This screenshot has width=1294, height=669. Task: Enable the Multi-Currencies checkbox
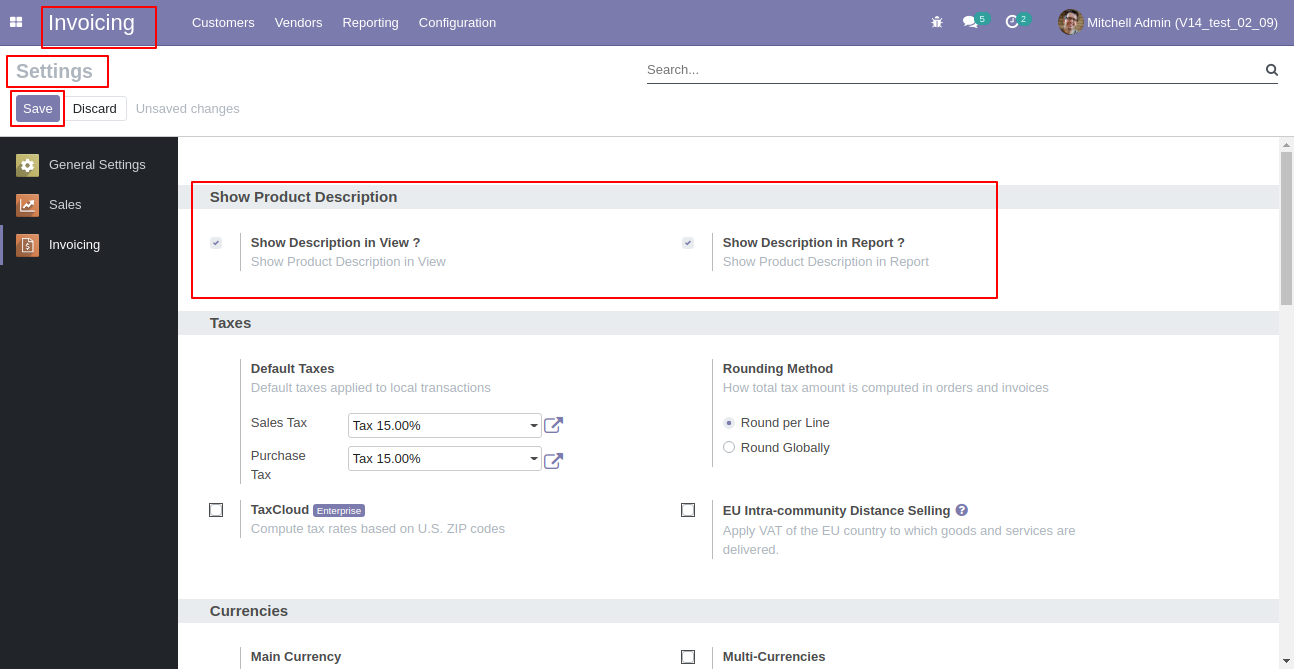(688, 657)
